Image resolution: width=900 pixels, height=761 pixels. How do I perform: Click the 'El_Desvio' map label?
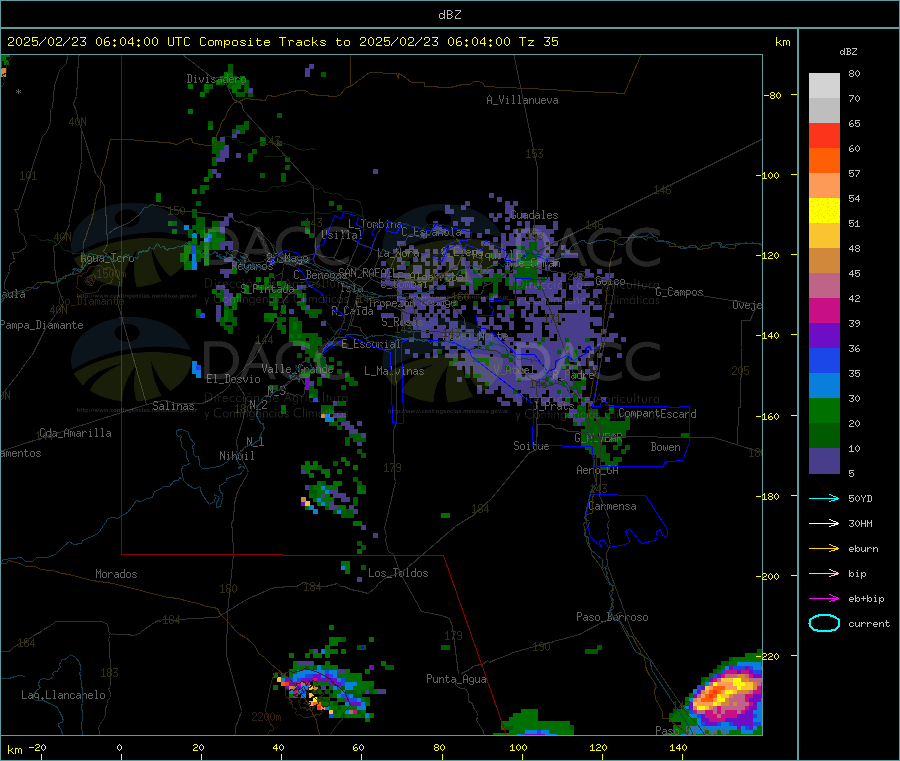233,379
